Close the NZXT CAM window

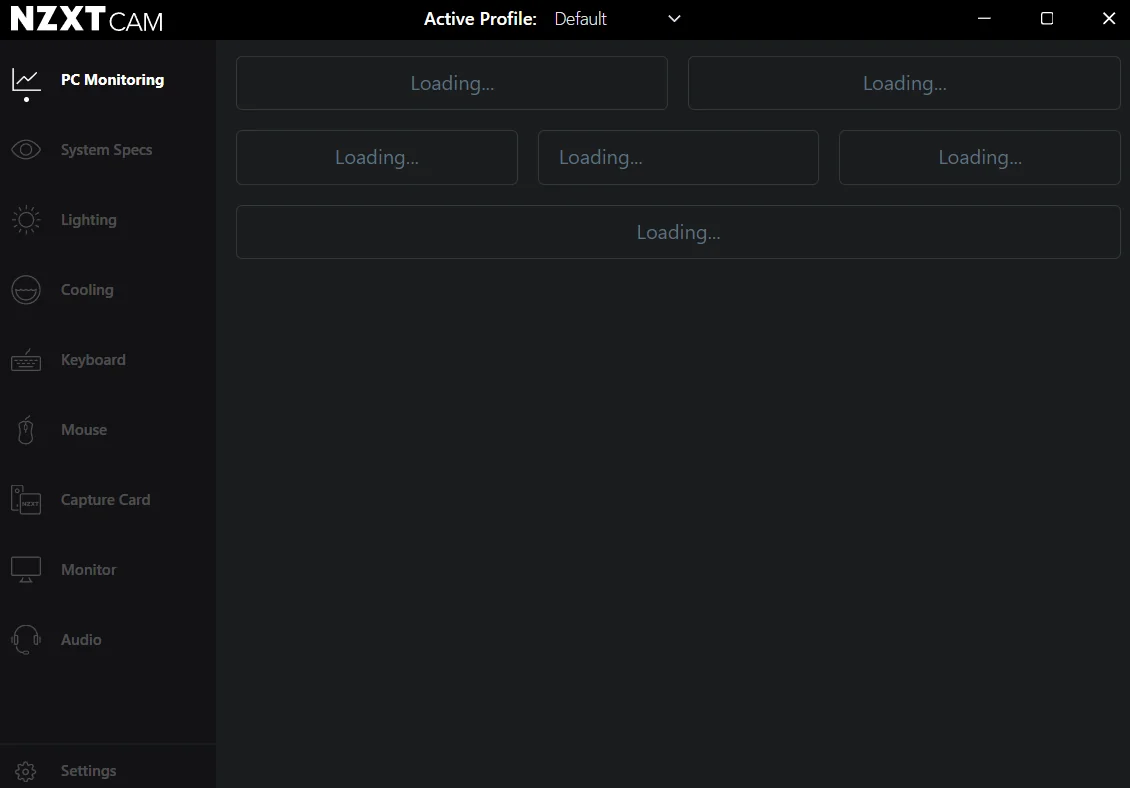tap(1108, 19)
